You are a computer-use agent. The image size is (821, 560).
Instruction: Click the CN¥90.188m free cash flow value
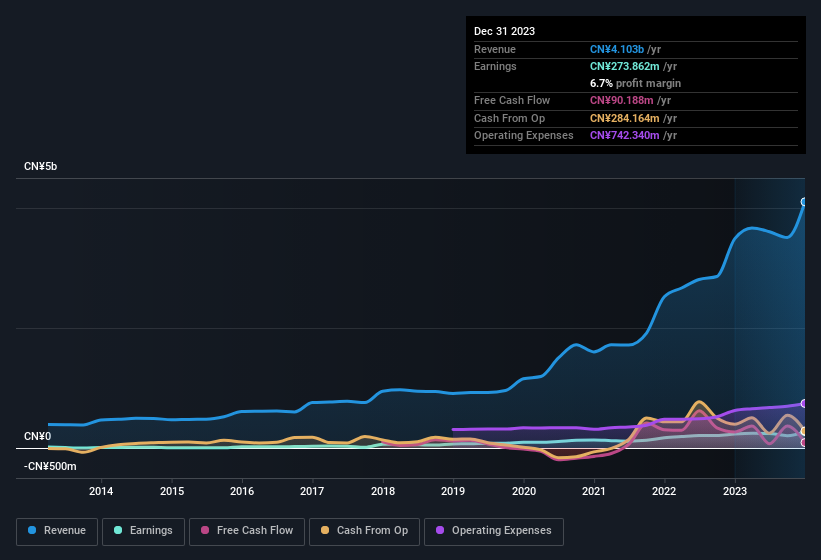622,100
